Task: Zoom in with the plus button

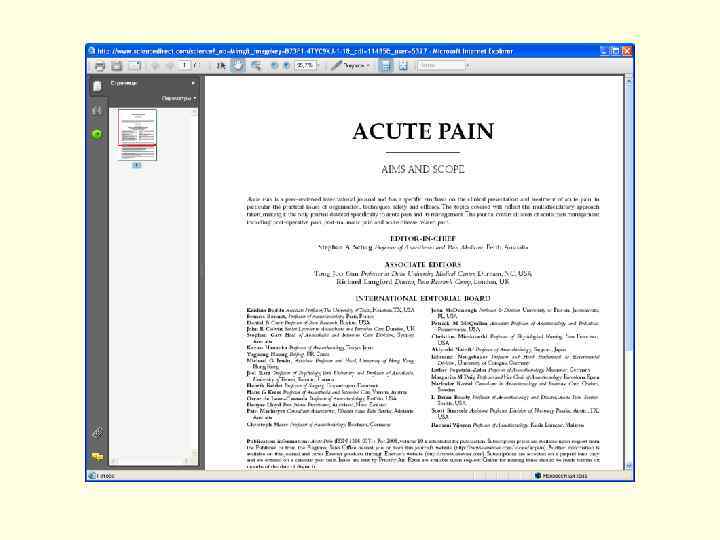Action: 287,66
